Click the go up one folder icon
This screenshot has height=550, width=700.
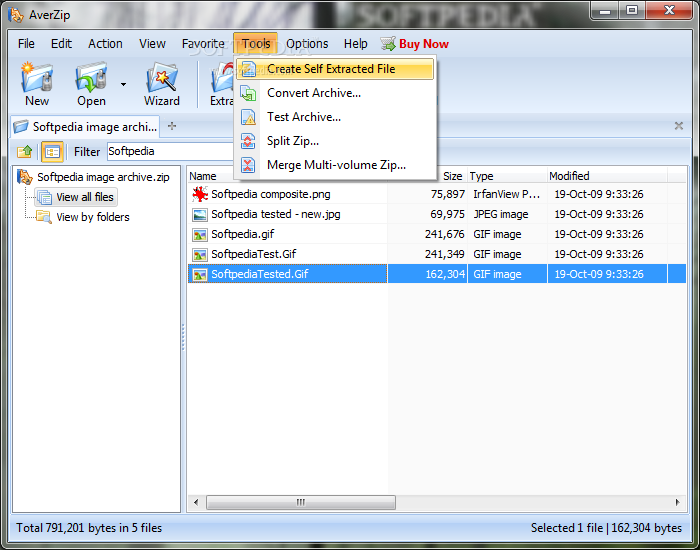coord(25,152)
